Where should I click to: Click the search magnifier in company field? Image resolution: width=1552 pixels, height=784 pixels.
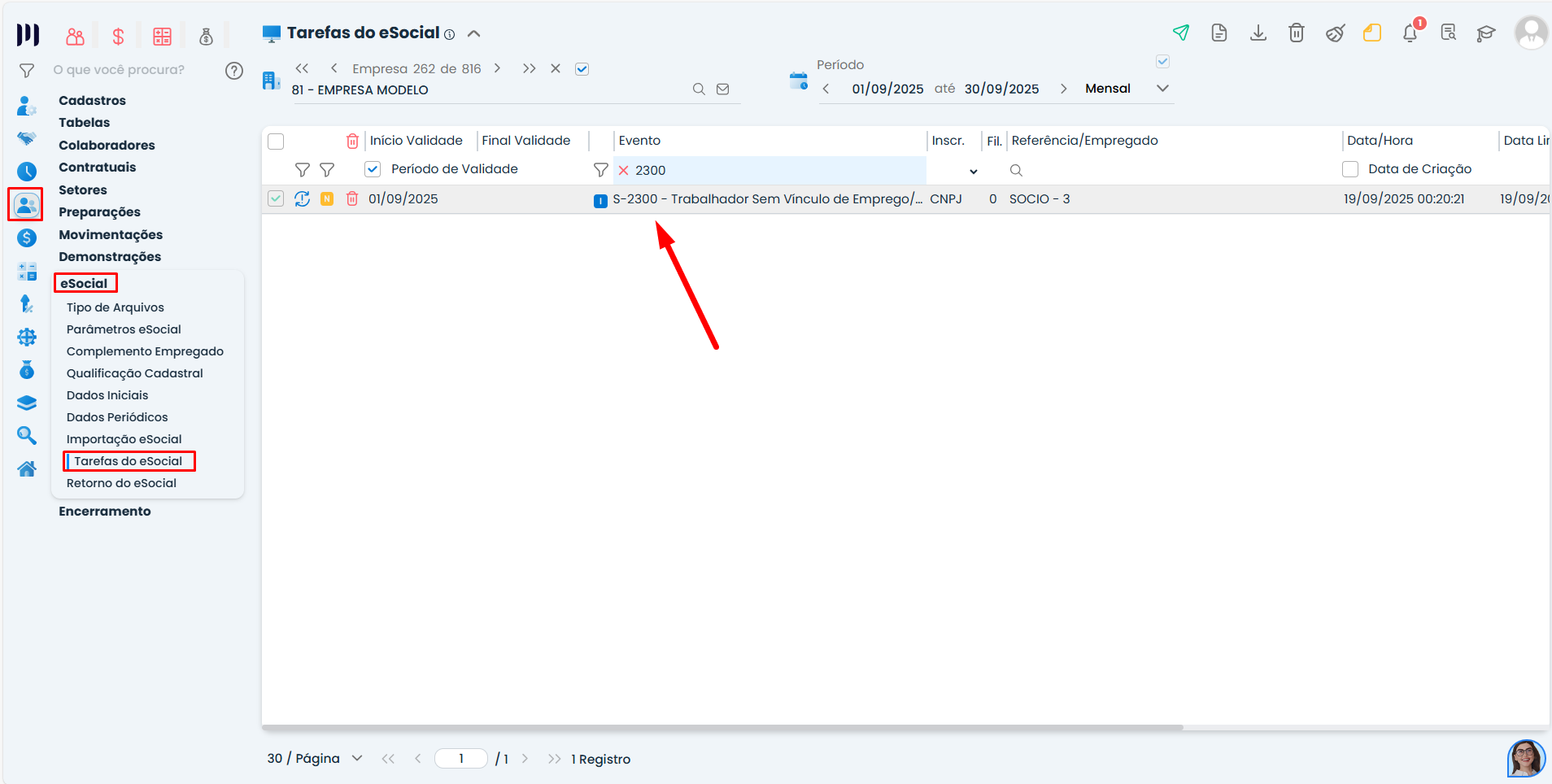coord(699,89)
